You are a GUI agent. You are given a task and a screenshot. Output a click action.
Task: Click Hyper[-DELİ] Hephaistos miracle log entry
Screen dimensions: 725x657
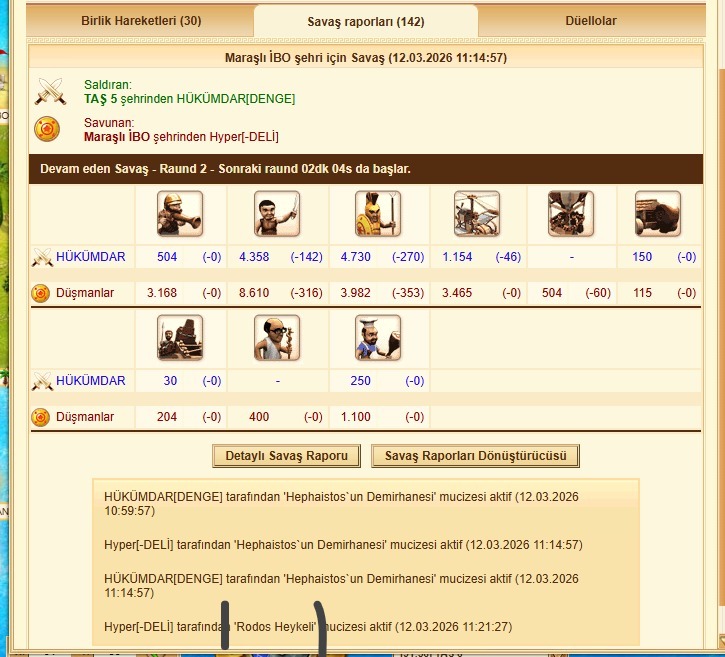tap(343, 545)
